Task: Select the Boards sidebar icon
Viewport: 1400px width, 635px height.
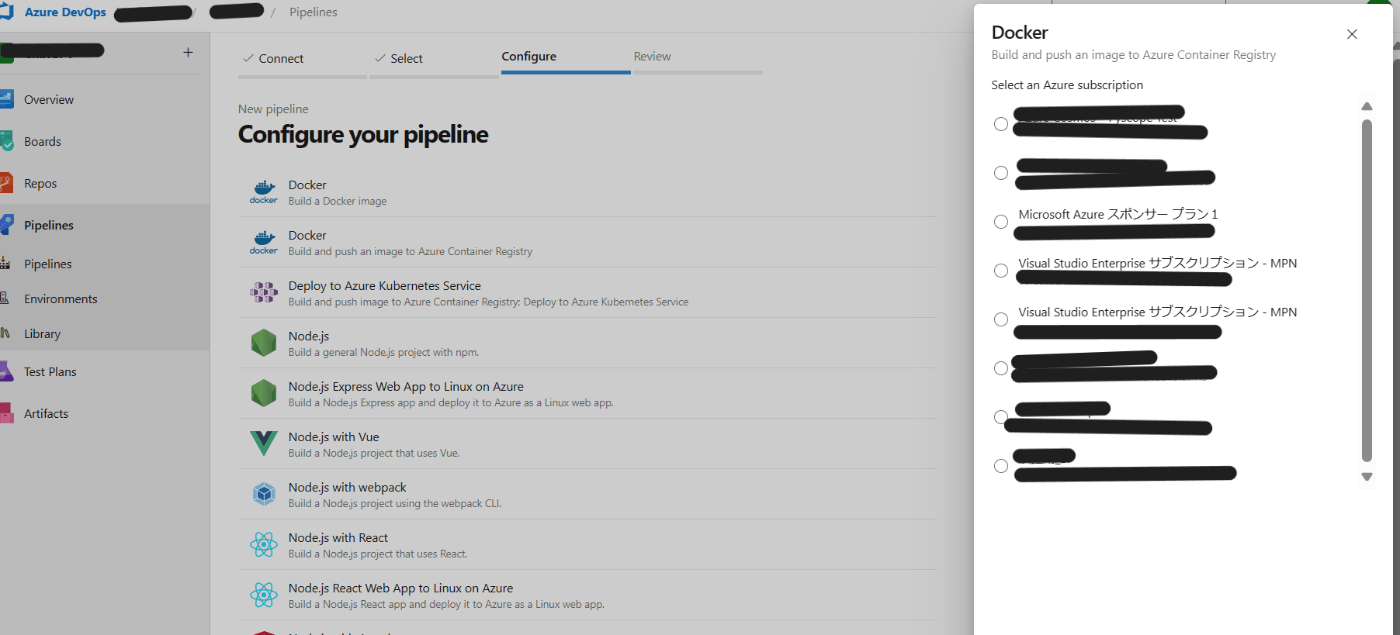Action: point(6,141)
